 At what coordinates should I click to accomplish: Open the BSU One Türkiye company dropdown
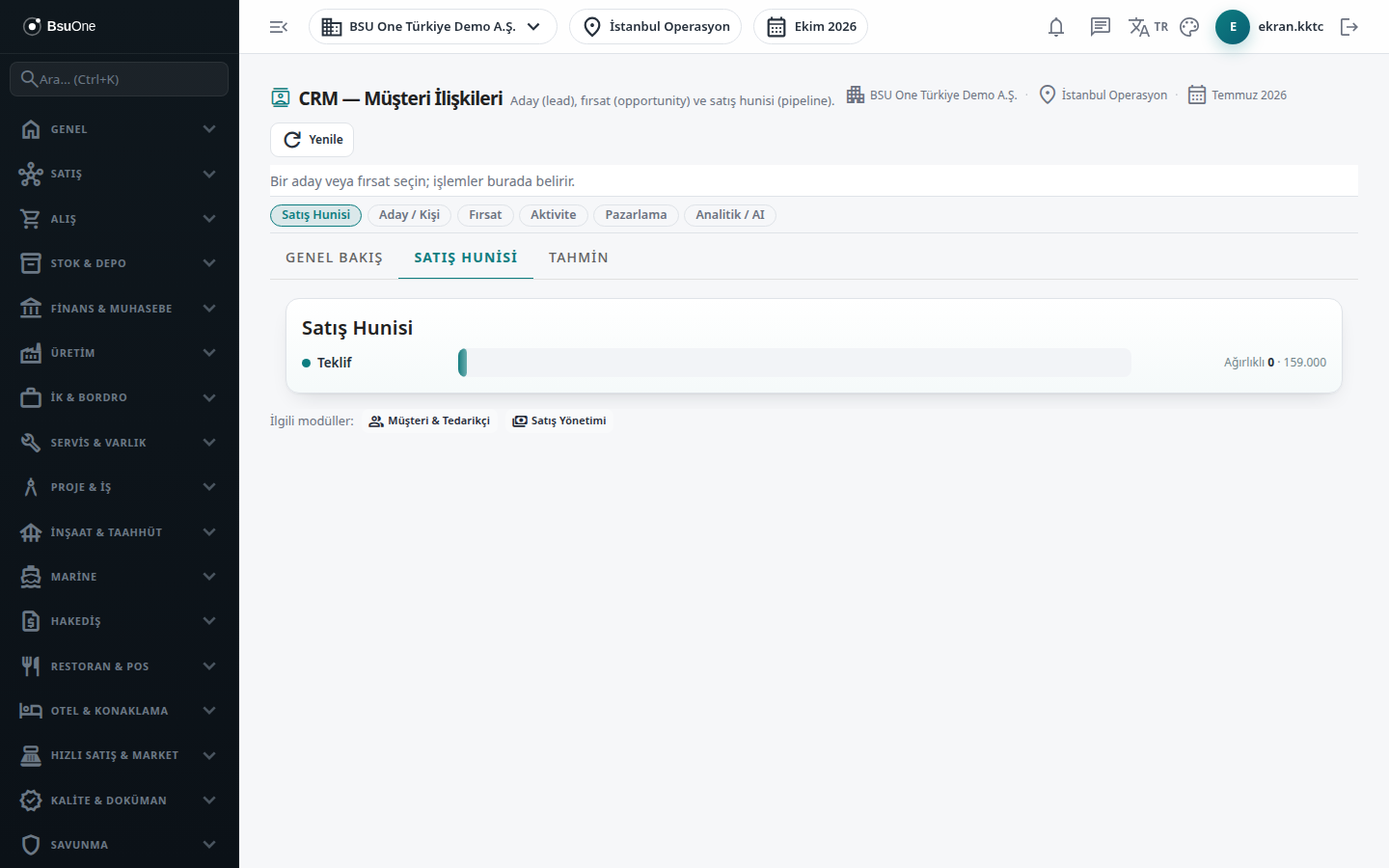(x=433, y=27)
